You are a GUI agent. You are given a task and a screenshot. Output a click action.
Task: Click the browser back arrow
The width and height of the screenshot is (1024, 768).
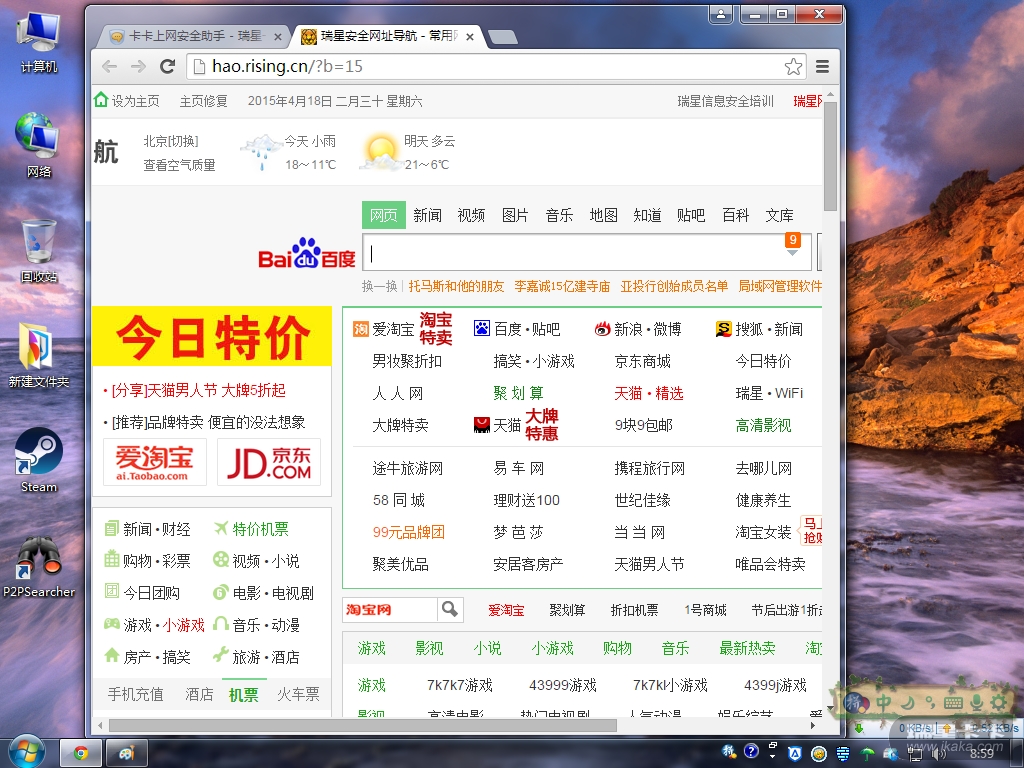click(x=110, y=66)
